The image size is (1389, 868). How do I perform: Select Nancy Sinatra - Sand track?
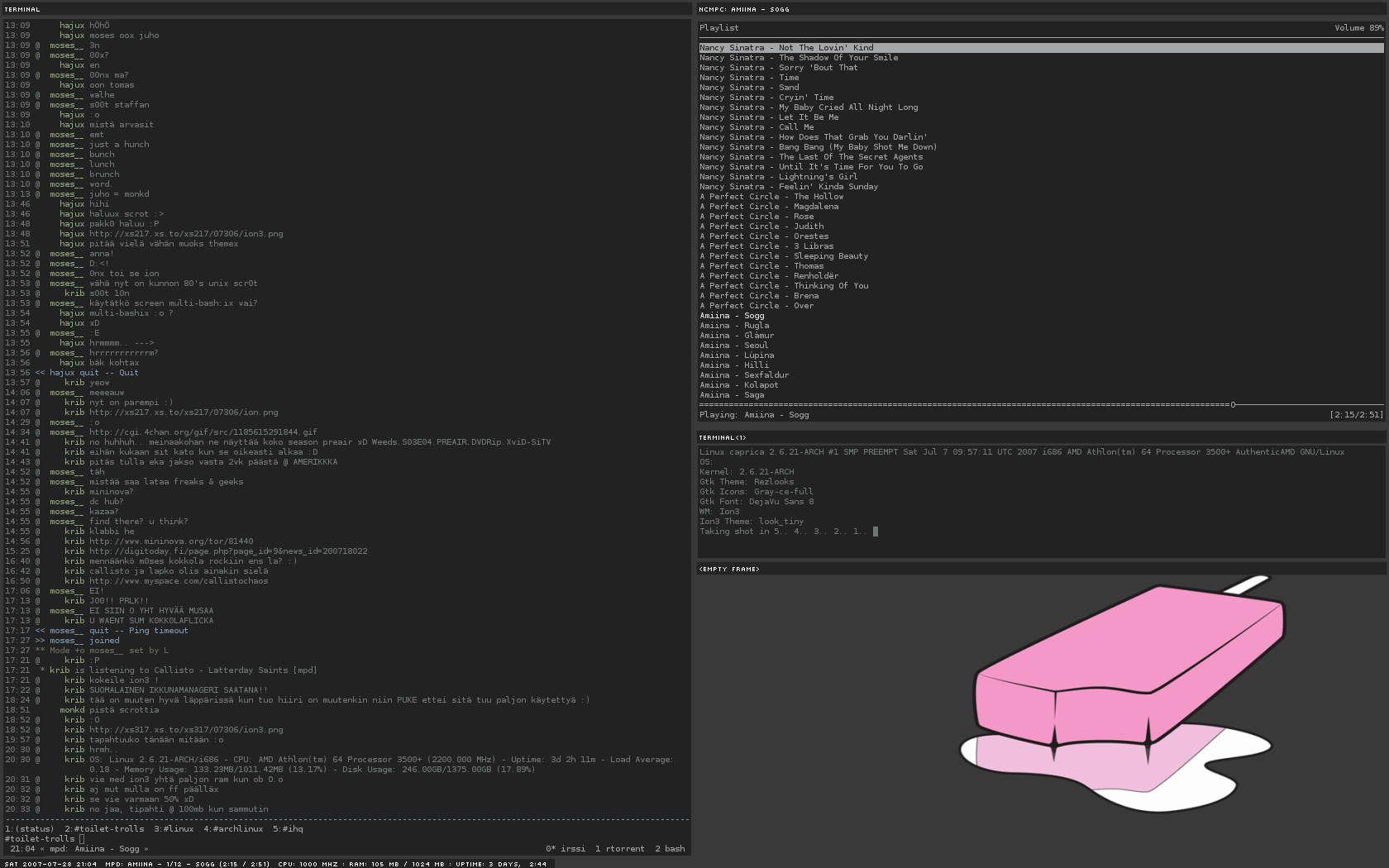pyautogui.click(x=749, y=88)
